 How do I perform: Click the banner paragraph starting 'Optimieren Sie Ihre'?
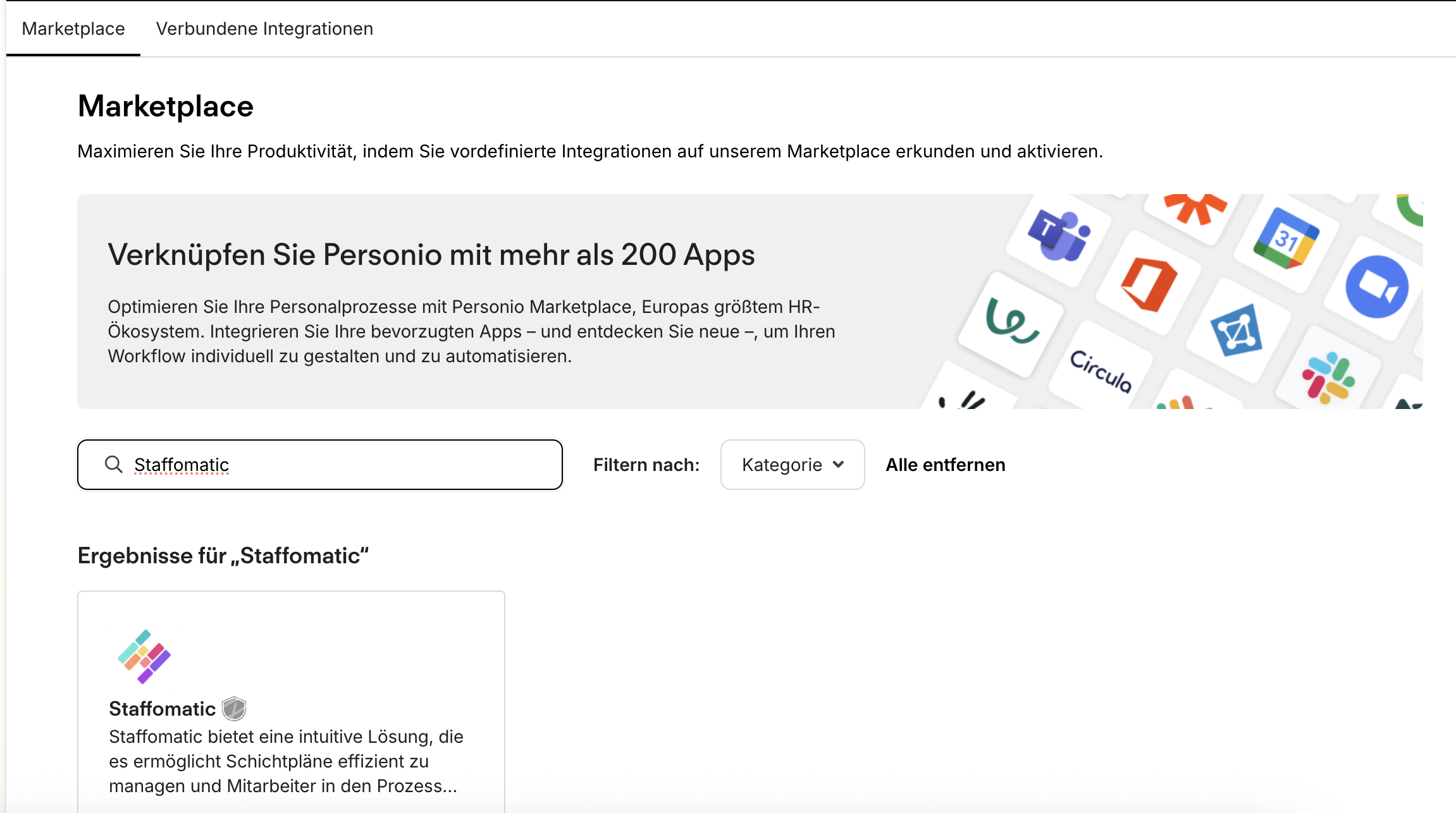pyautogui.click(x=471, y=331)
